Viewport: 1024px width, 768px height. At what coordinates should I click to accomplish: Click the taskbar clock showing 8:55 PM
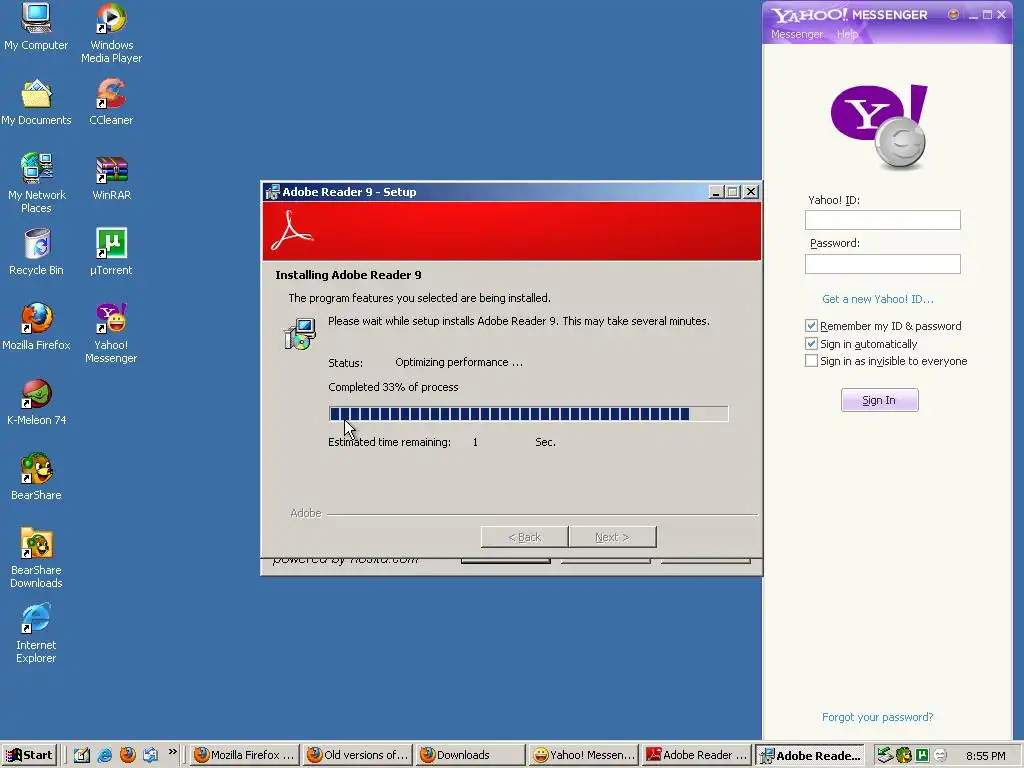click(x=985, y=756)
